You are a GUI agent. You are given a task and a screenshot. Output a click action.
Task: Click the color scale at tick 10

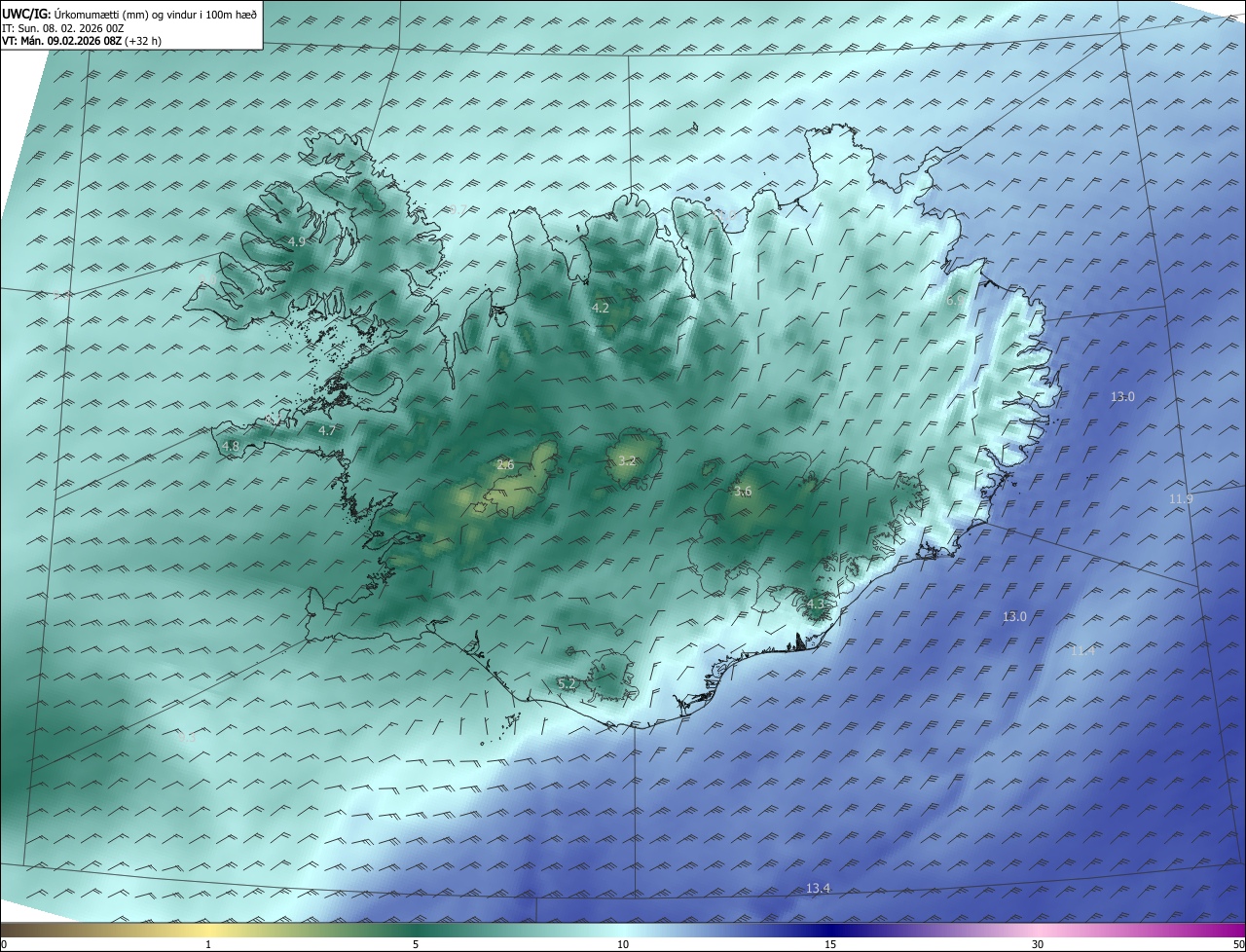click(623, 944)
